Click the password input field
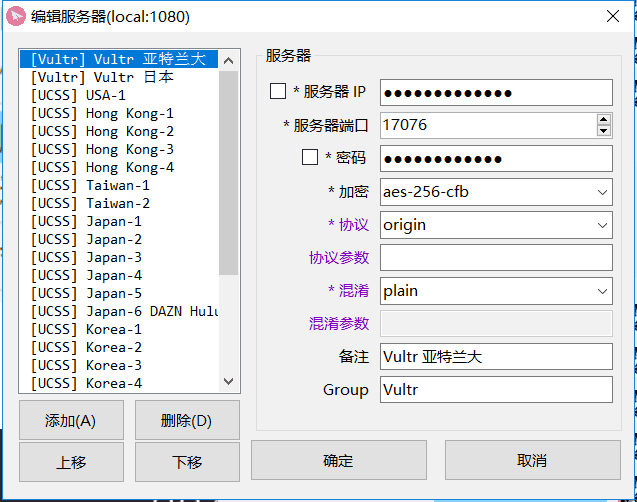Screen dimensions: 637x502 (x=496, y=158)
